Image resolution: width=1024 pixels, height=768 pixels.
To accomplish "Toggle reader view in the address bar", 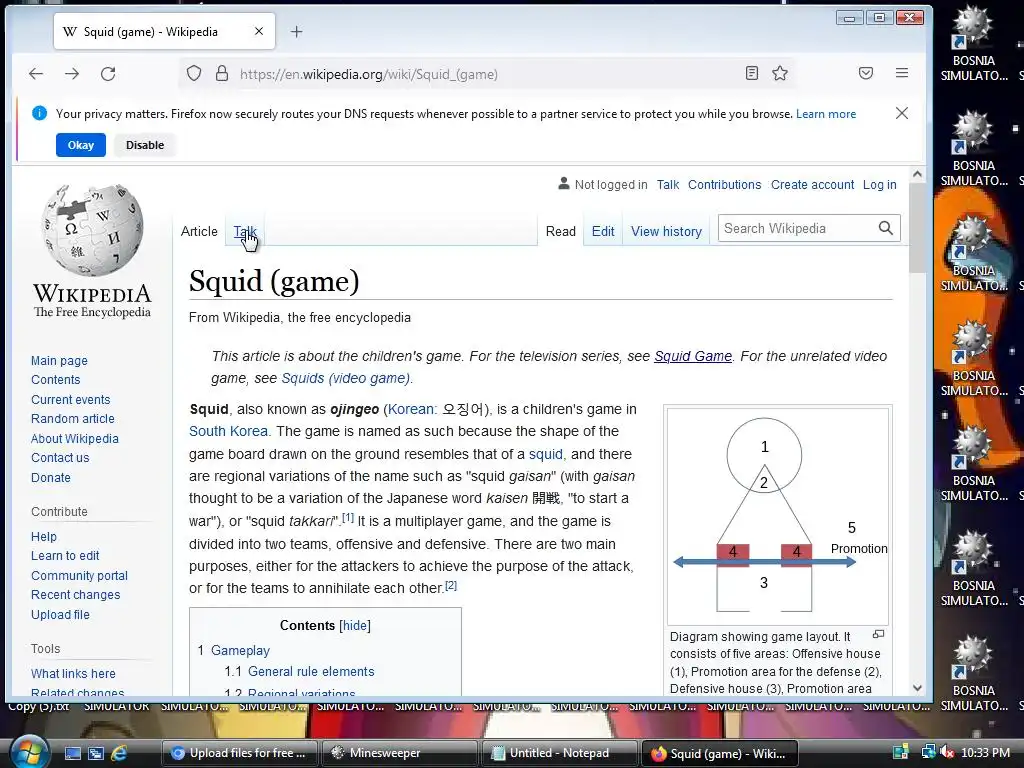I will (752, 73).
